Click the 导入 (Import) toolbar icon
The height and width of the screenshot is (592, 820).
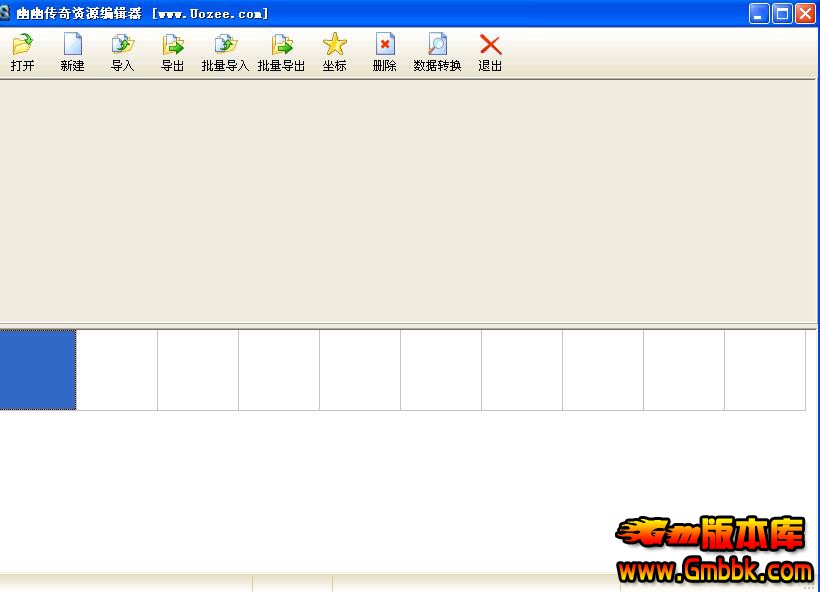(122, 45)
